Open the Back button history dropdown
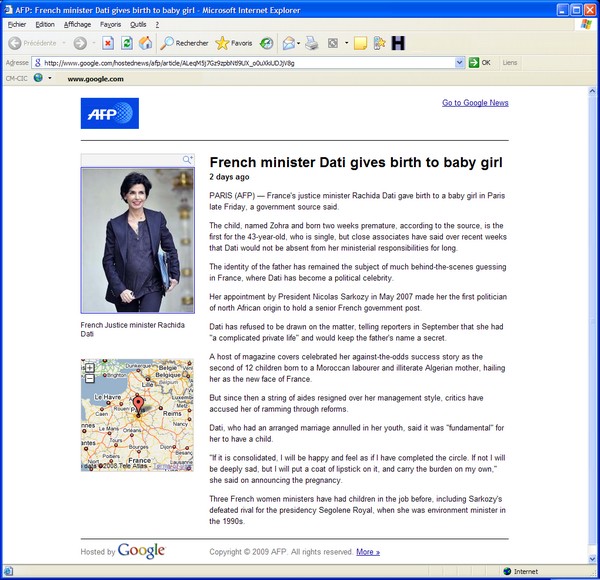Screen dimensions: 600x580 point(64,43)
